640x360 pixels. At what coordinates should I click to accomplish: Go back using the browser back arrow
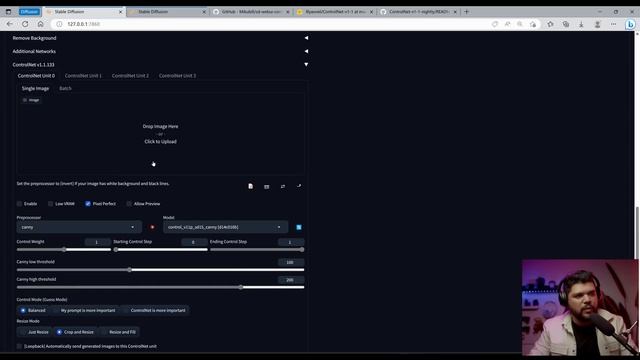9,24
